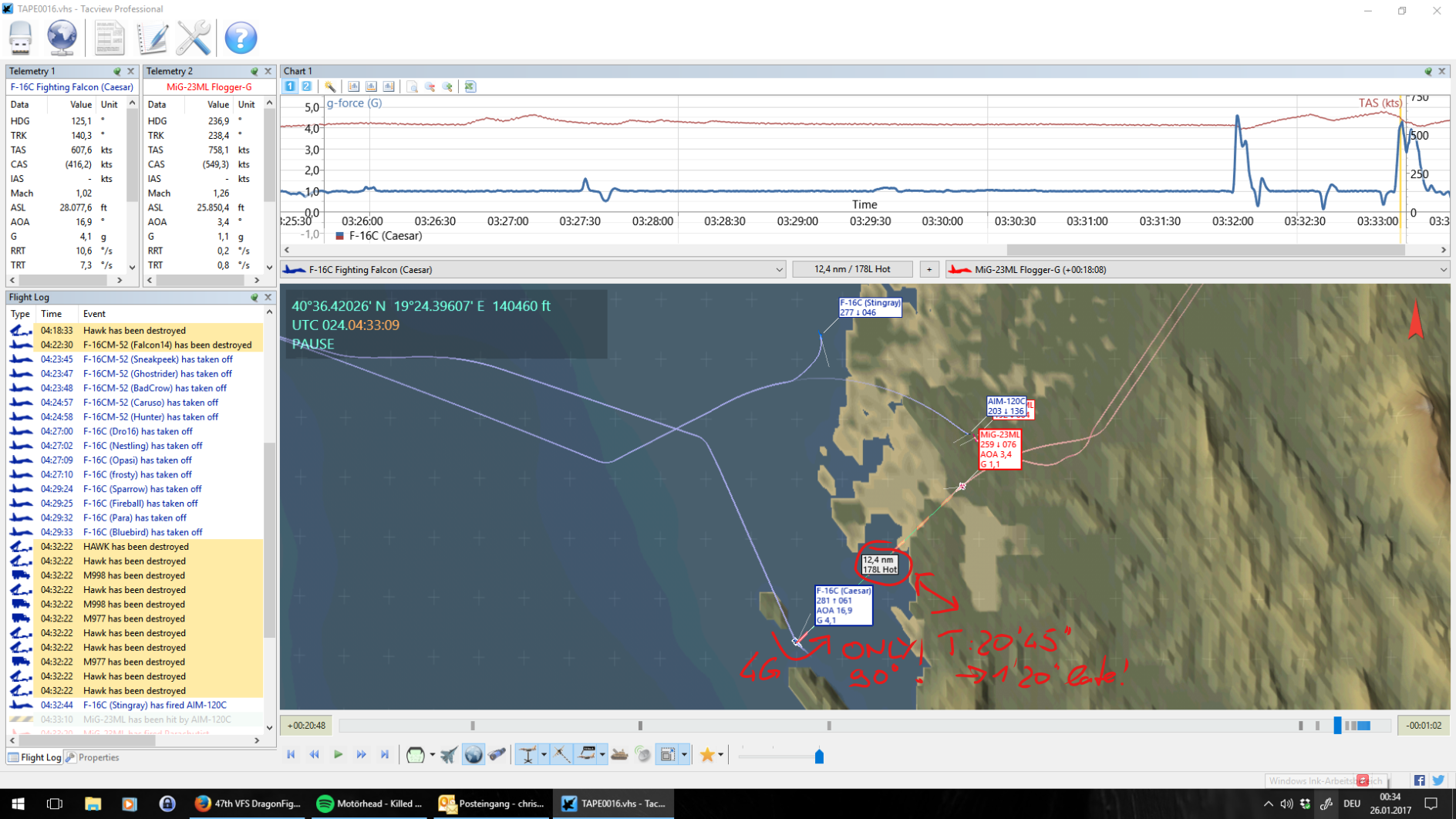
Task: Expand the labels options dropdown arrow
Action: pos(602,755)
